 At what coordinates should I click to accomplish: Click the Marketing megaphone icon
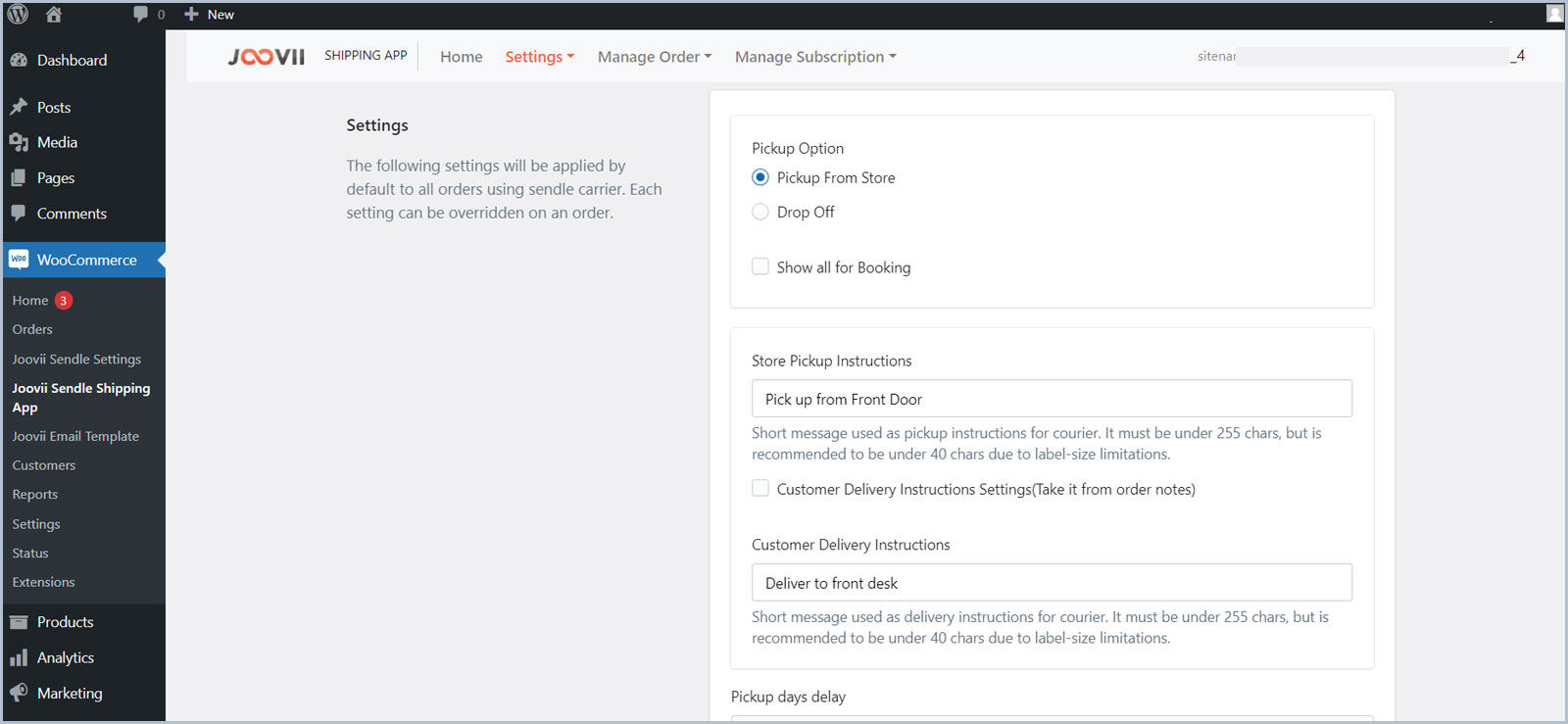(x=19, y=693)
